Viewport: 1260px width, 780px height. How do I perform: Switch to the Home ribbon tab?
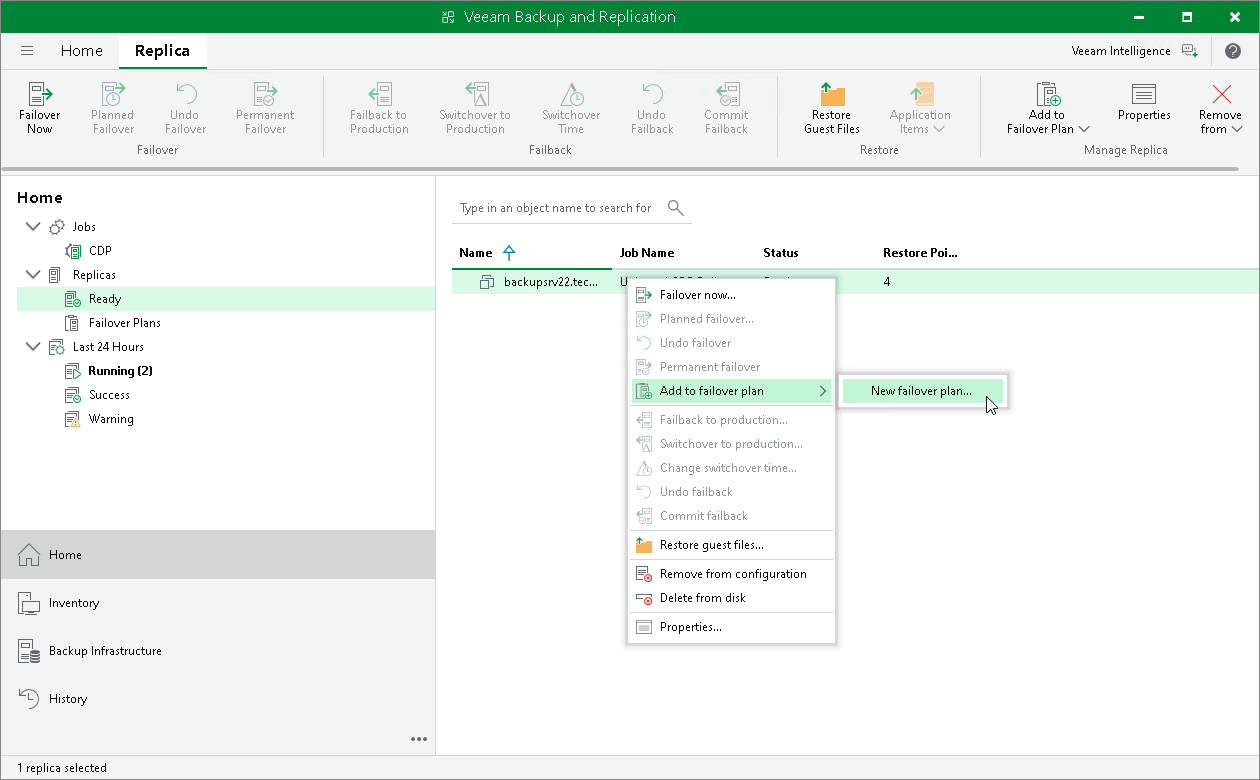pos(81,51)
